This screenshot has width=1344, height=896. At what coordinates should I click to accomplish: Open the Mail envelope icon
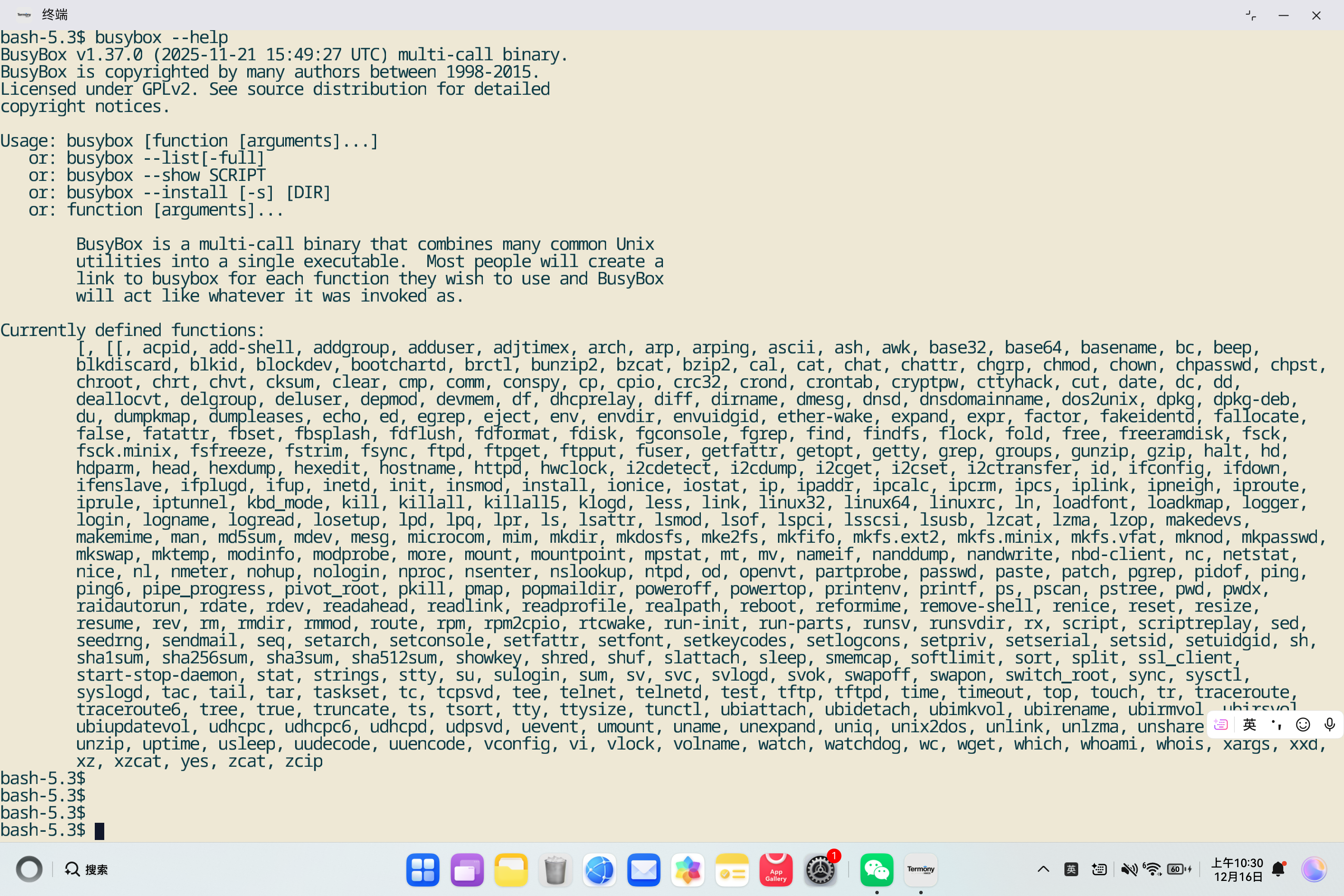pos(644,870)
